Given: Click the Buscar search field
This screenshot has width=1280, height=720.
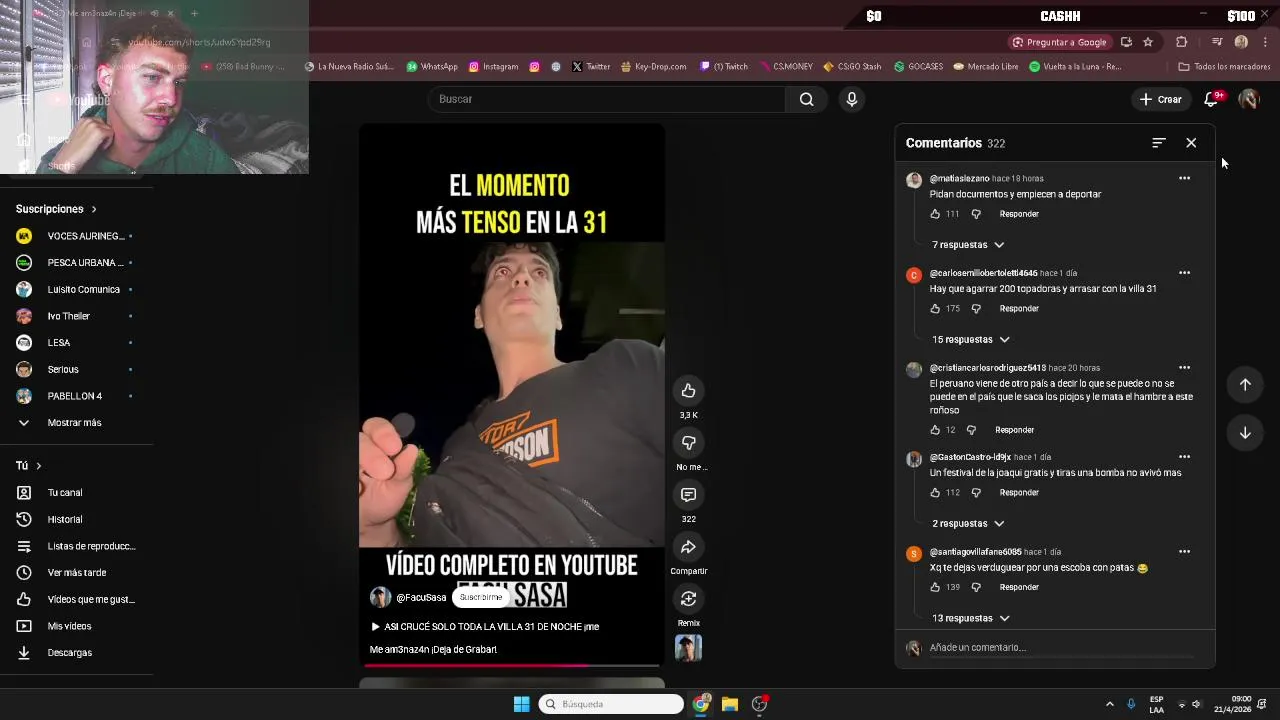Looking at the screenshot, I should click(x=607, y=99).
